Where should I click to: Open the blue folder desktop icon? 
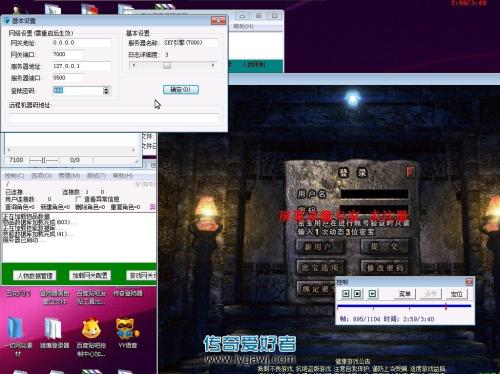(18, 335)
